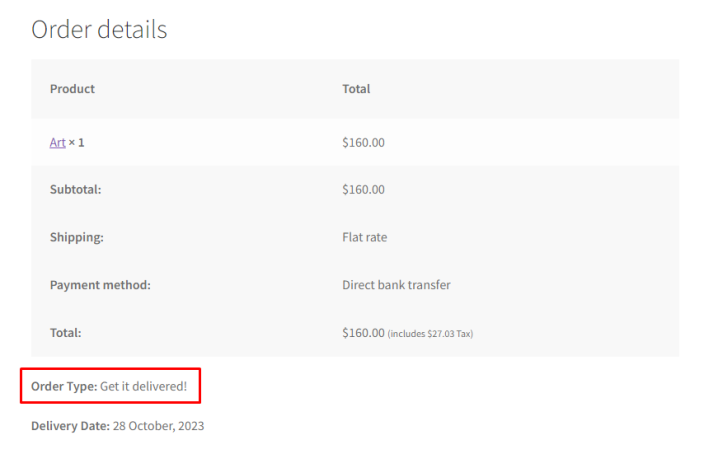Select the Product column header
The width and height of the screenshot is (704, 454).
(x=72, y=89)
